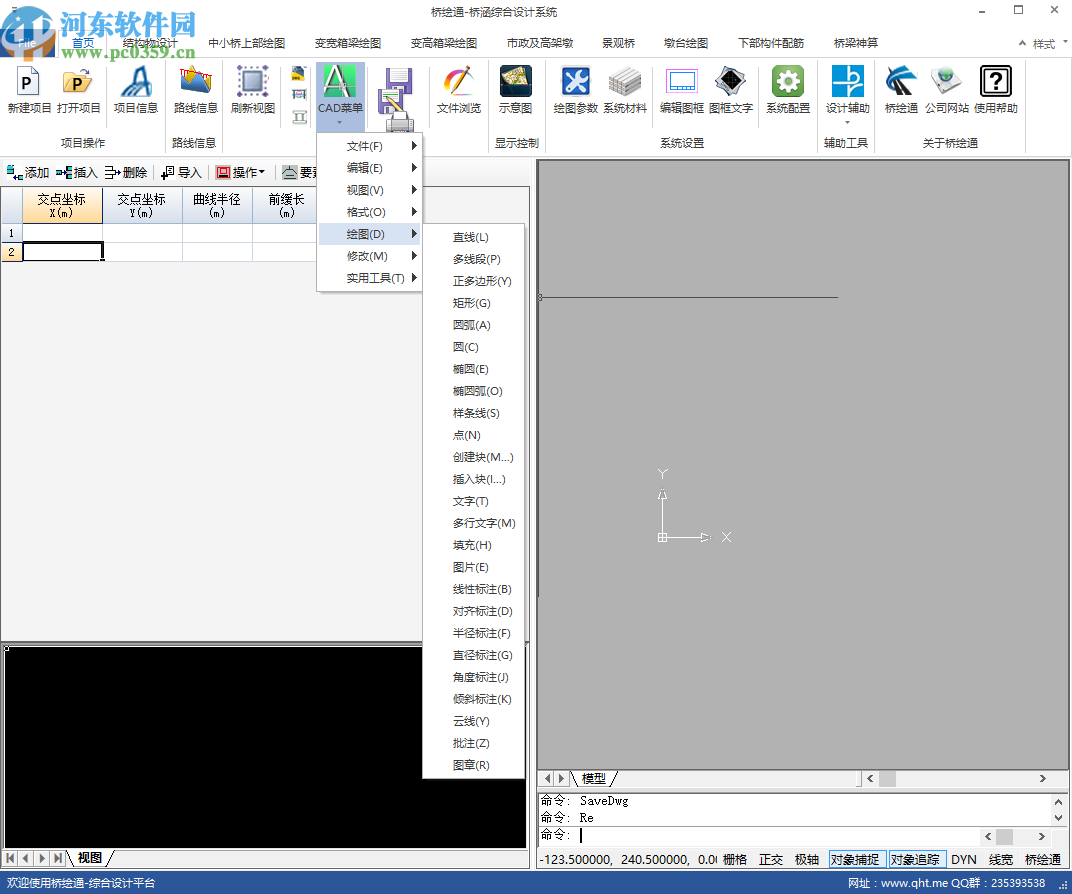Click the 交点坐标 X(m) column header
Image resolution: width=1072 pixels, height=894 pixels.
point(62,205)
